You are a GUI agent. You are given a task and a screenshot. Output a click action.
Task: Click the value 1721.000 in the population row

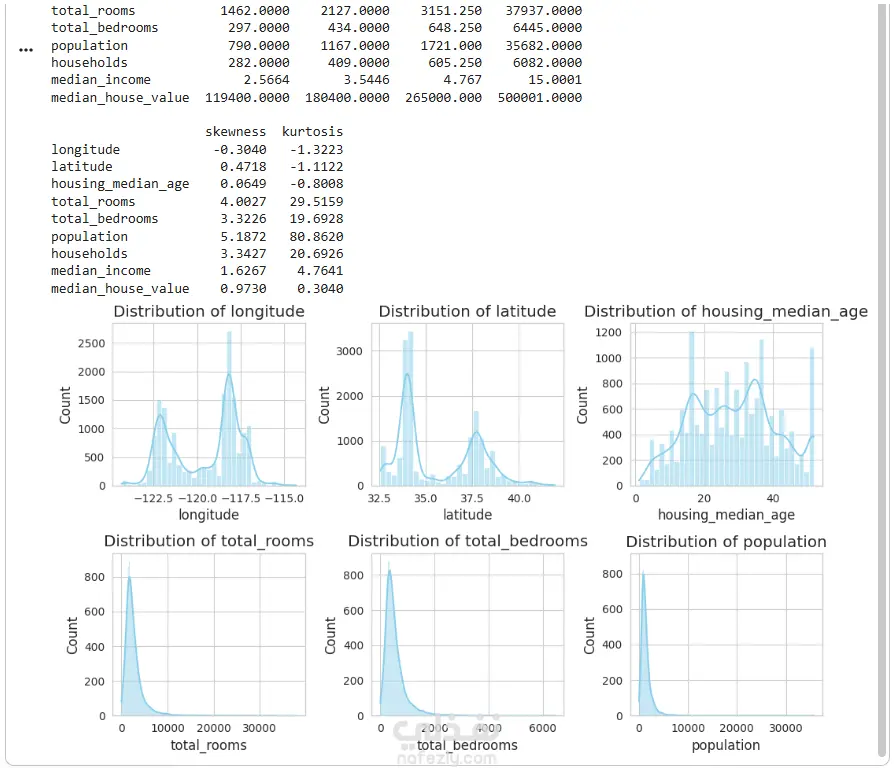451,45
